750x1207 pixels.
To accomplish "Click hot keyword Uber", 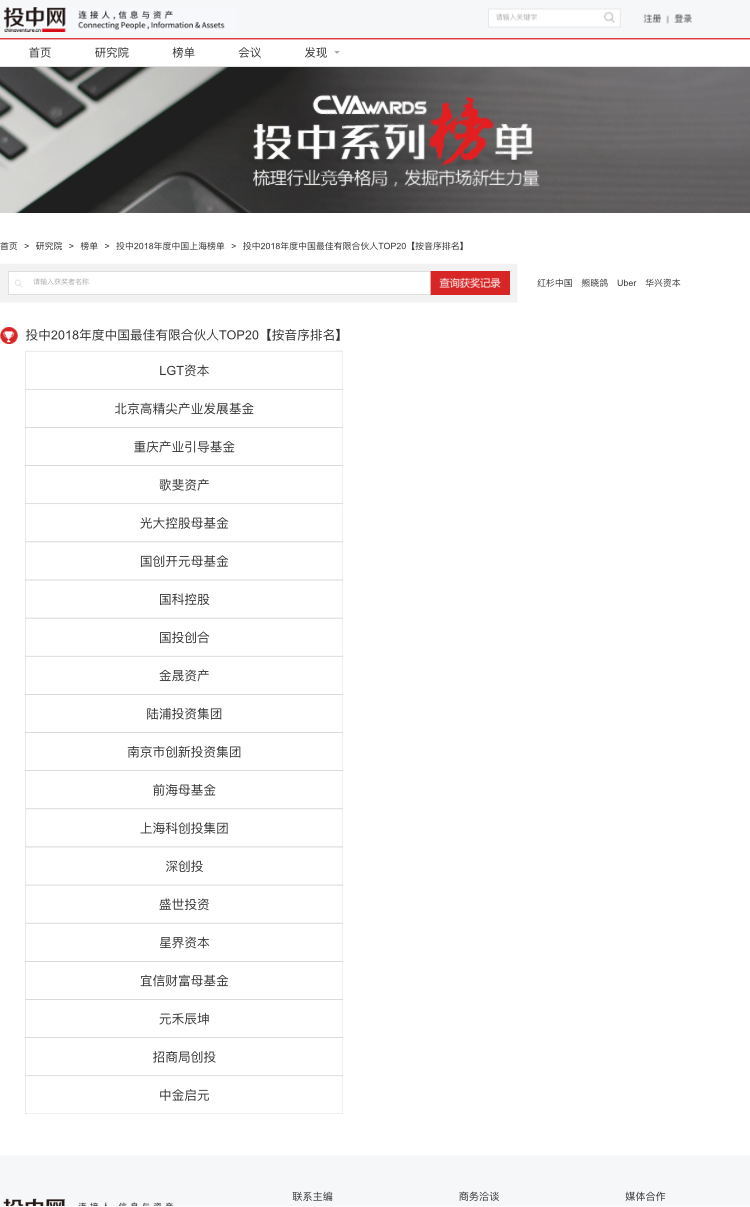I will click(626, 283).
